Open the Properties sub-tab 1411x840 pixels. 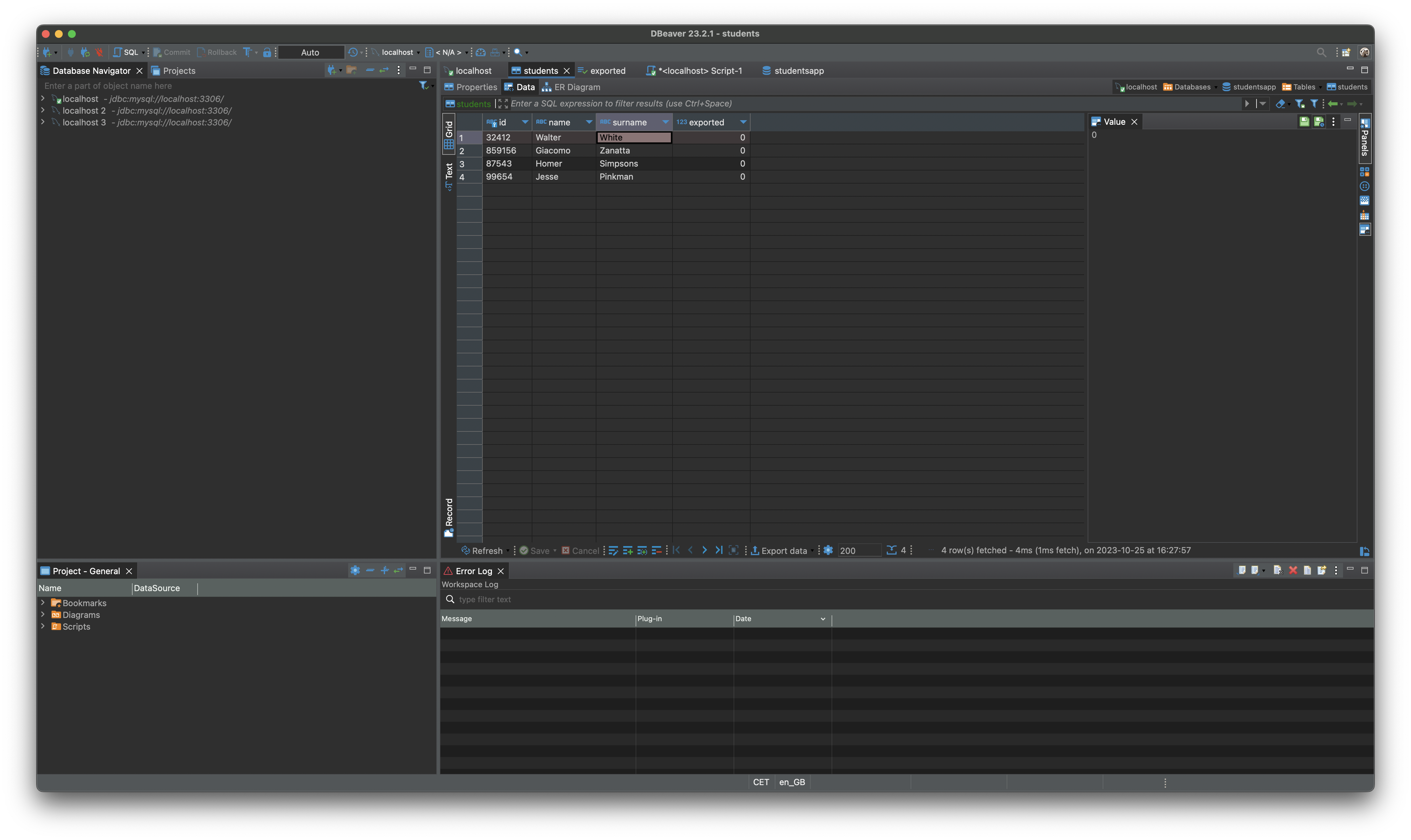(x=470, y=87)
